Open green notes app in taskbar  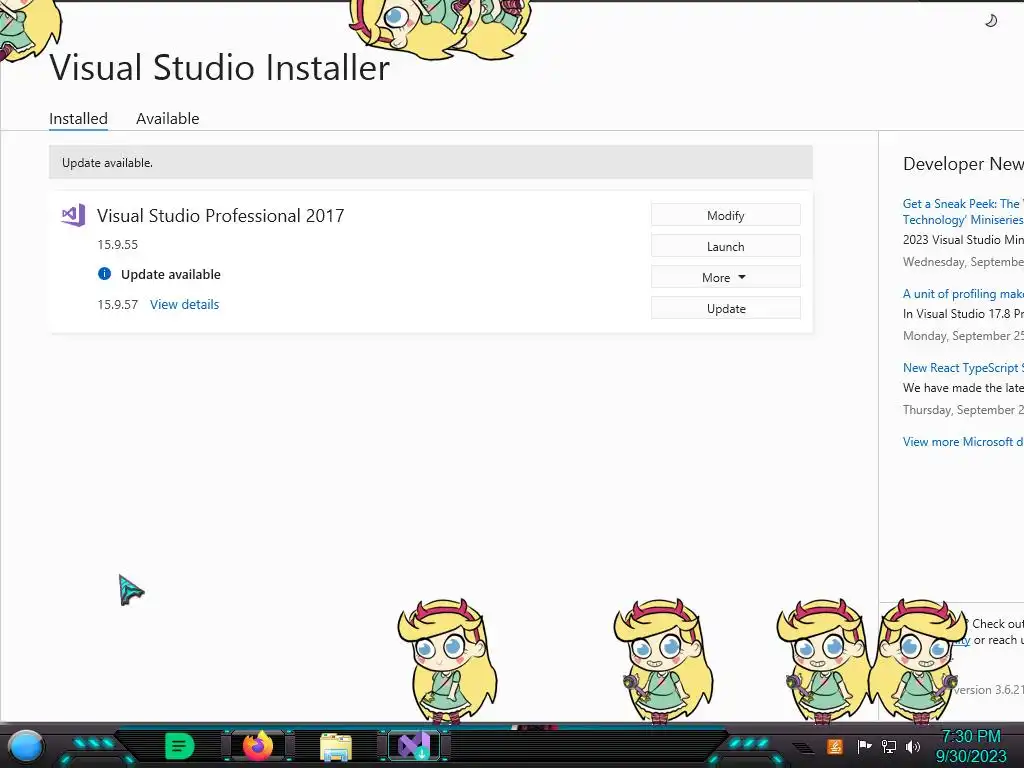180,746
